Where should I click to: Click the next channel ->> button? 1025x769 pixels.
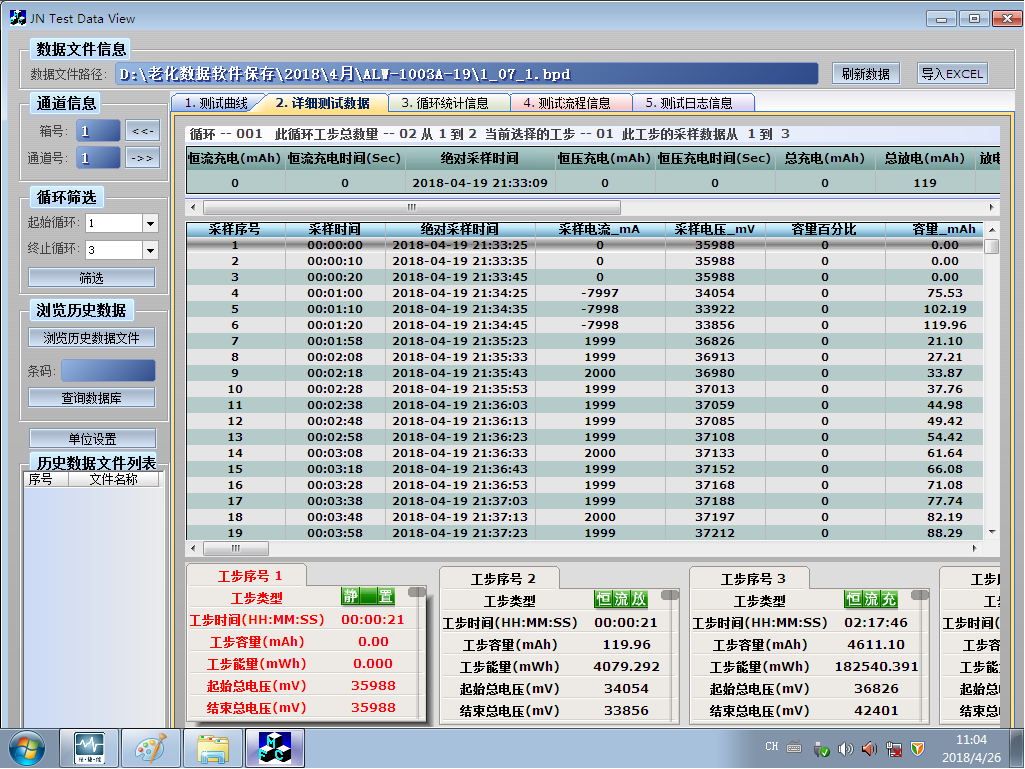pos(143,158)
